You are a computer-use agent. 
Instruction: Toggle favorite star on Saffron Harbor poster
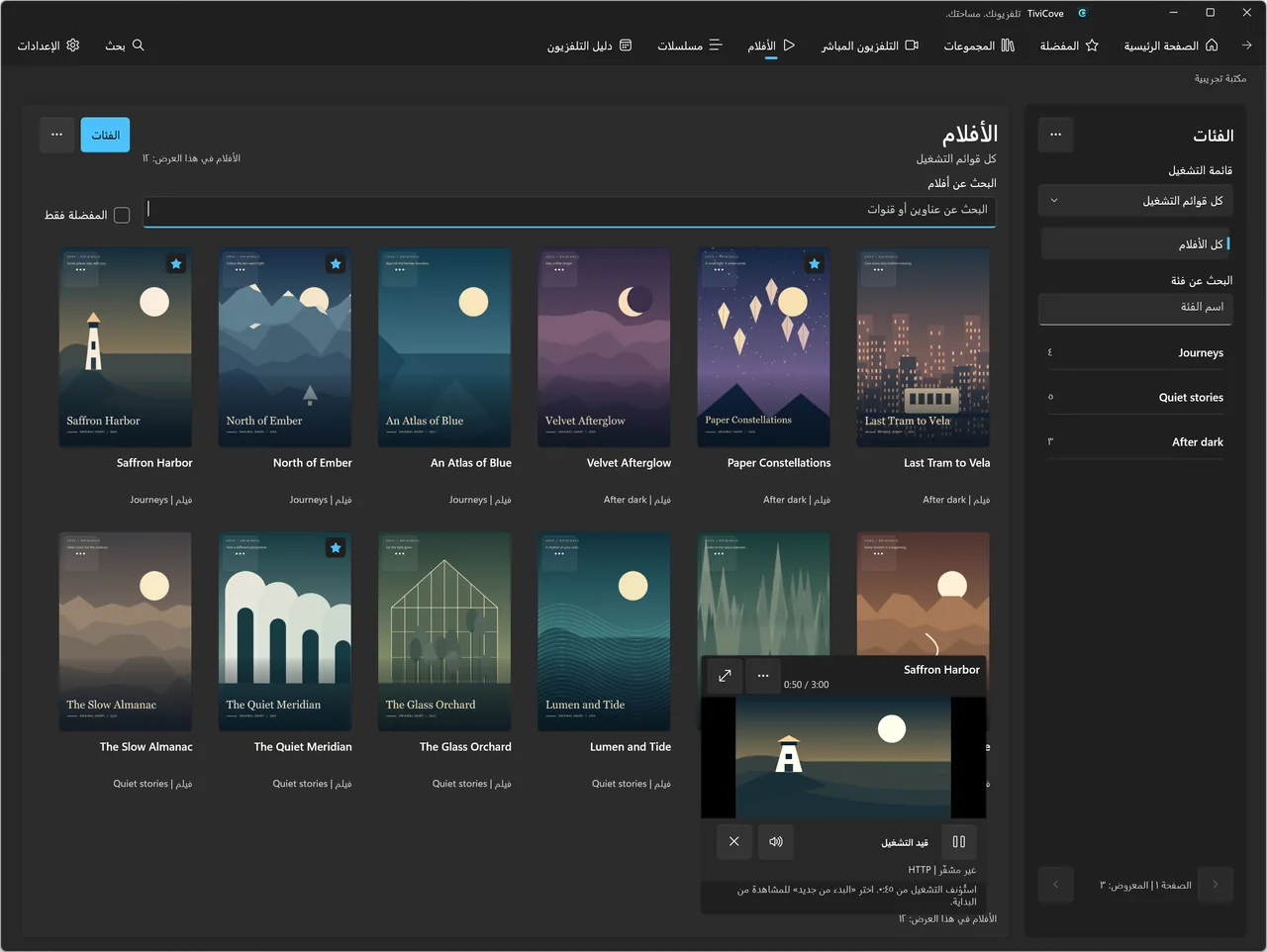[176, 264]
